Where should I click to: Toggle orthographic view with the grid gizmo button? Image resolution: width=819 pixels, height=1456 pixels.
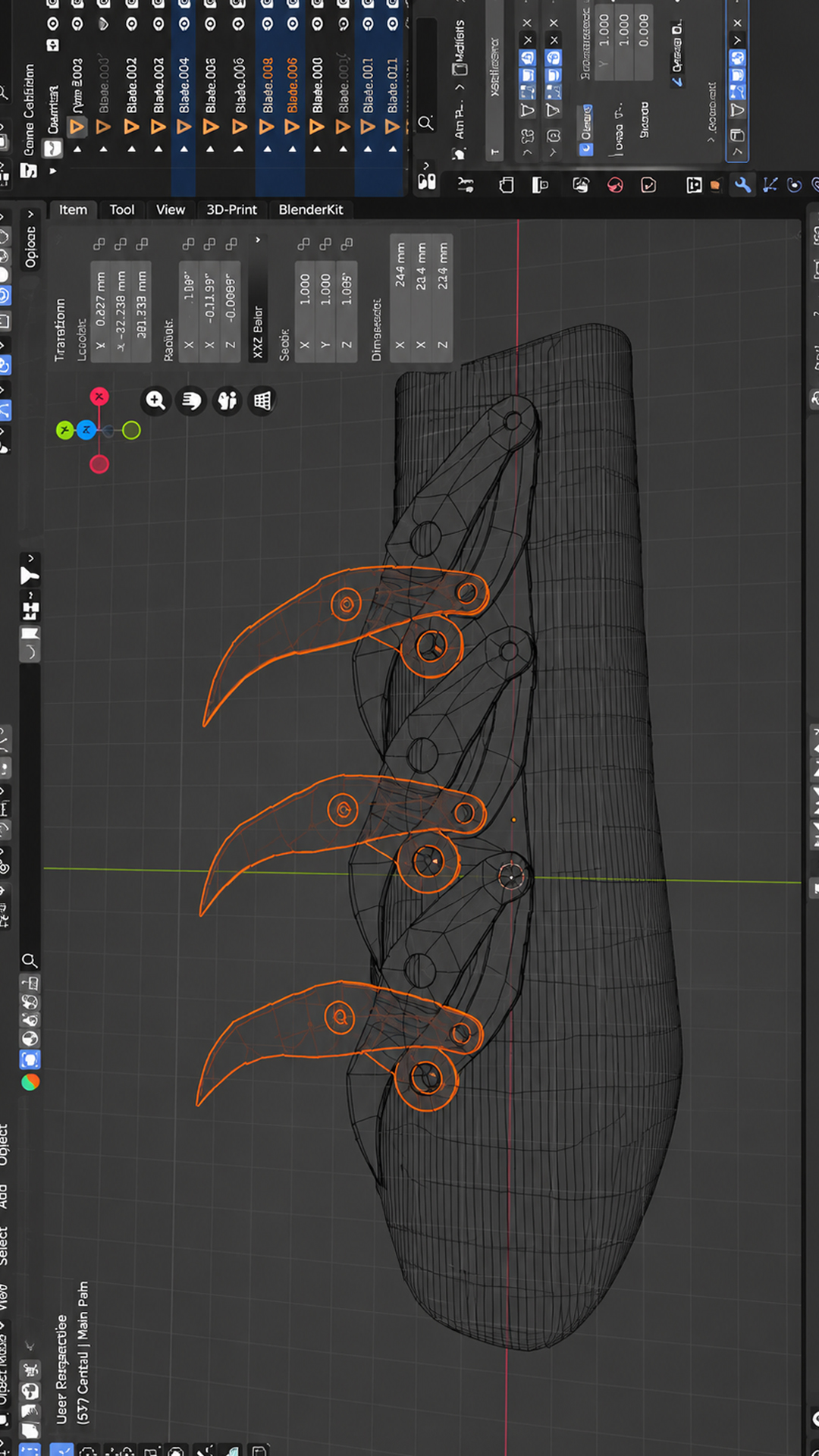pyautogui.click(x=262, y=400)
